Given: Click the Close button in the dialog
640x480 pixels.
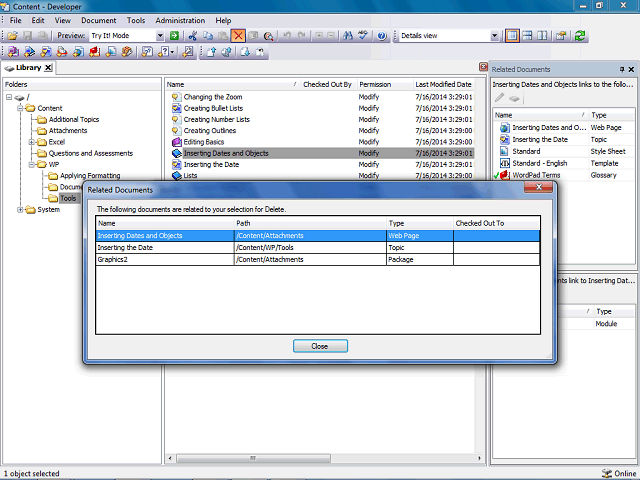Looking at the screenshot, I should (320, 346).
